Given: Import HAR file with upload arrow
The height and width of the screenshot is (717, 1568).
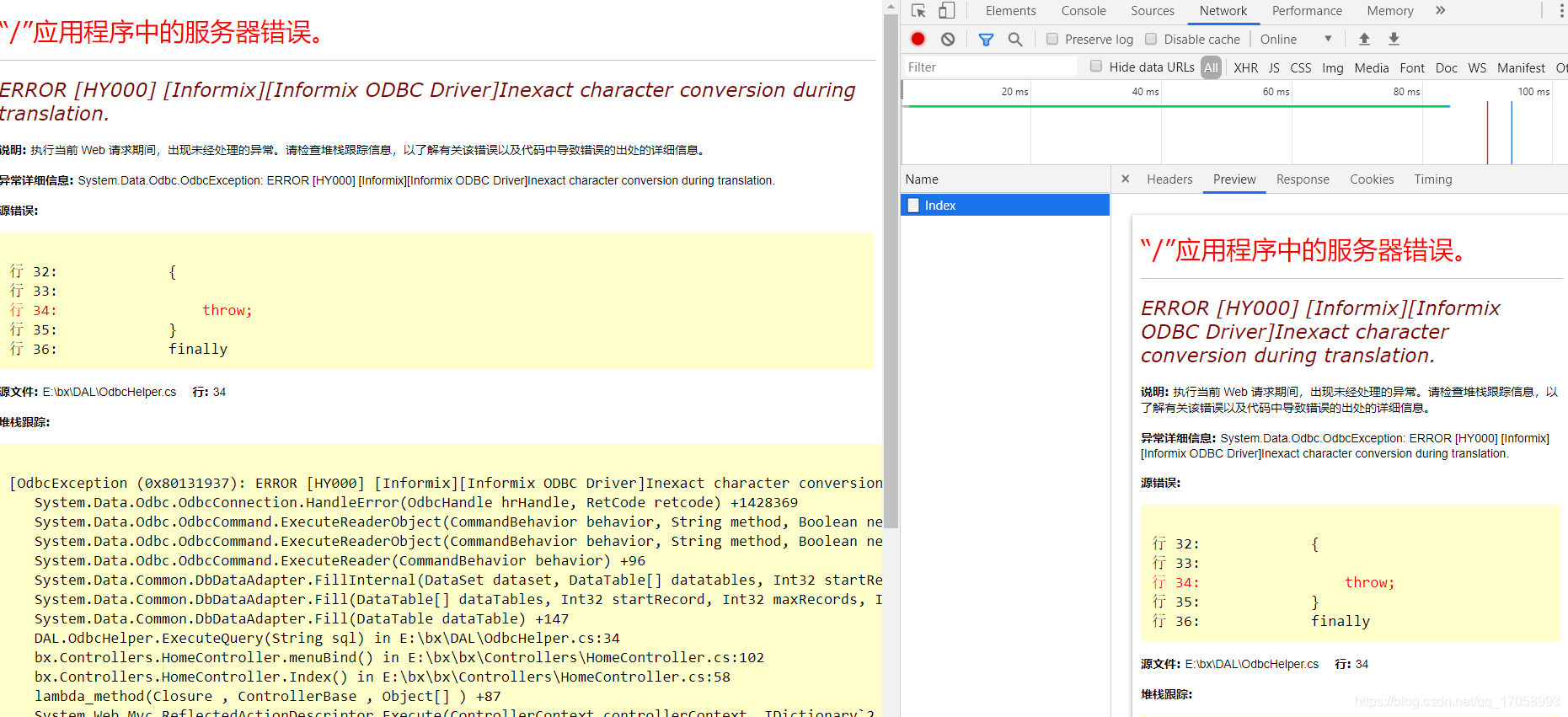Looking at the screenshot, I should pos(1364,39).
